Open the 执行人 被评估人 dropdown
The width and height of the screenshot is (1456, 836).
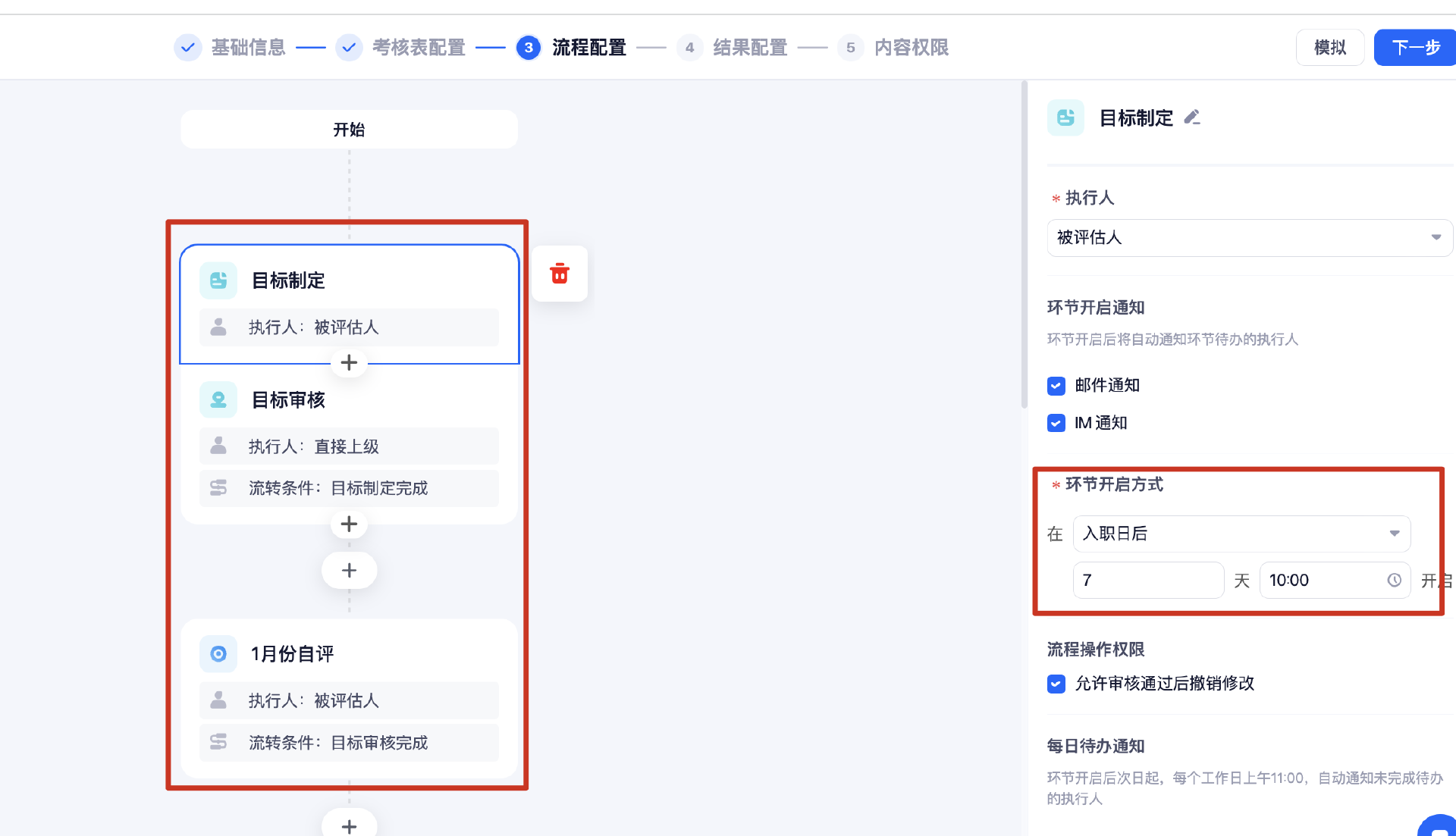point(1249,238)
